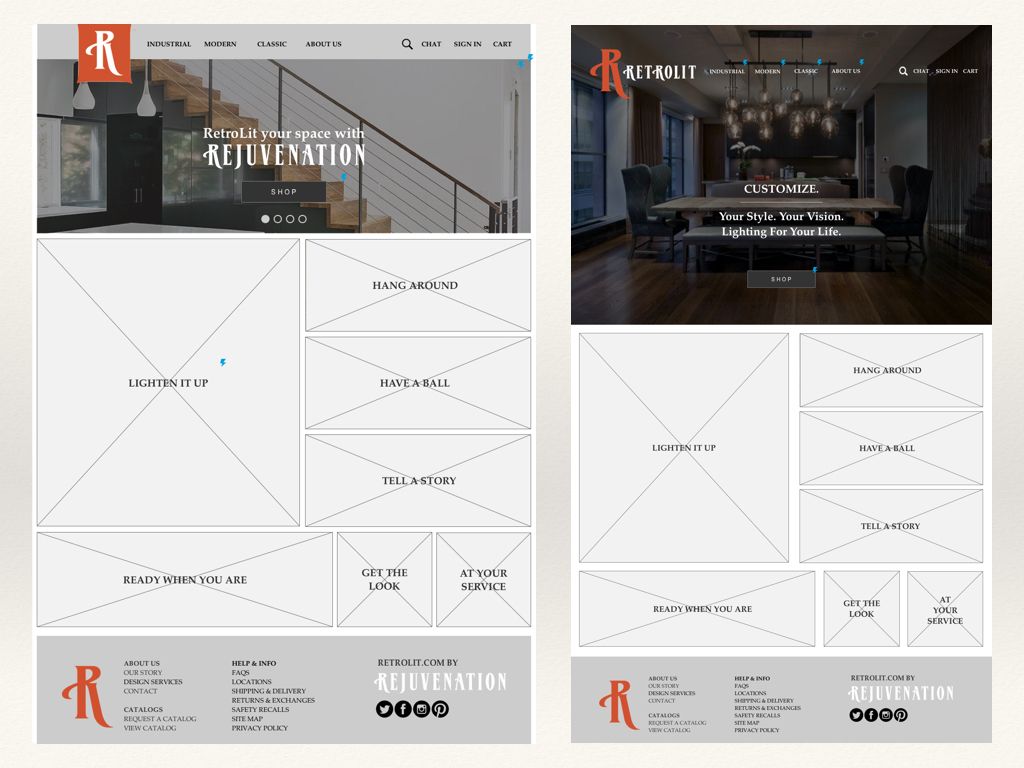Viewport: 1024px width, 768px height.
Task: Click the Rejuvenation wordmark in left footer
Action: click(441, 682)
